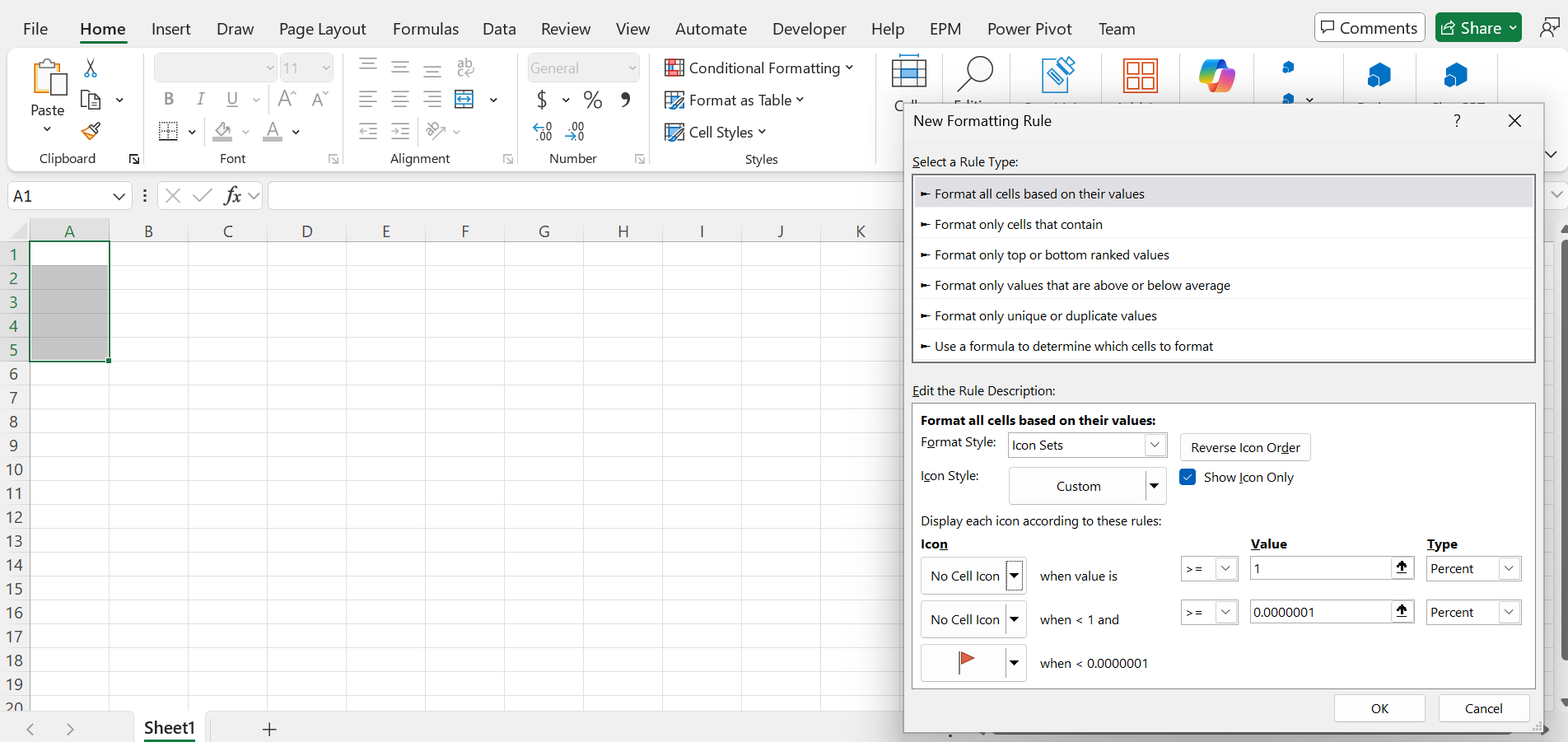
Task: Open the Developer ribbon tab
Action: click(x=809, y=28)
